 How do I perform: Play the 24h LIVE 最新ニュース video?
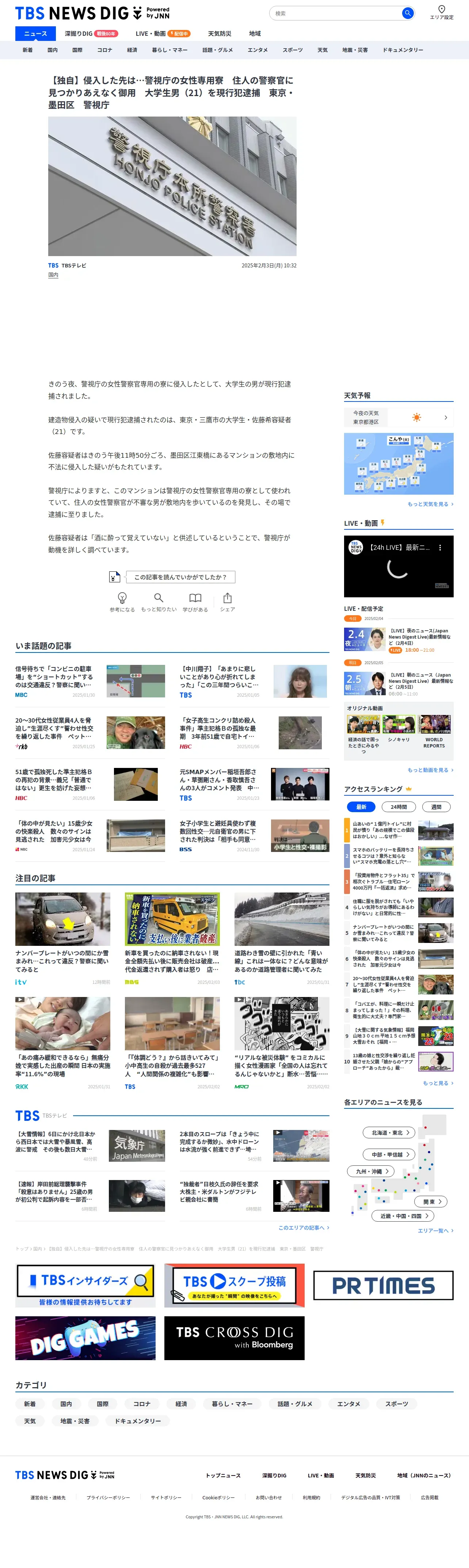[x=399, y=567]
